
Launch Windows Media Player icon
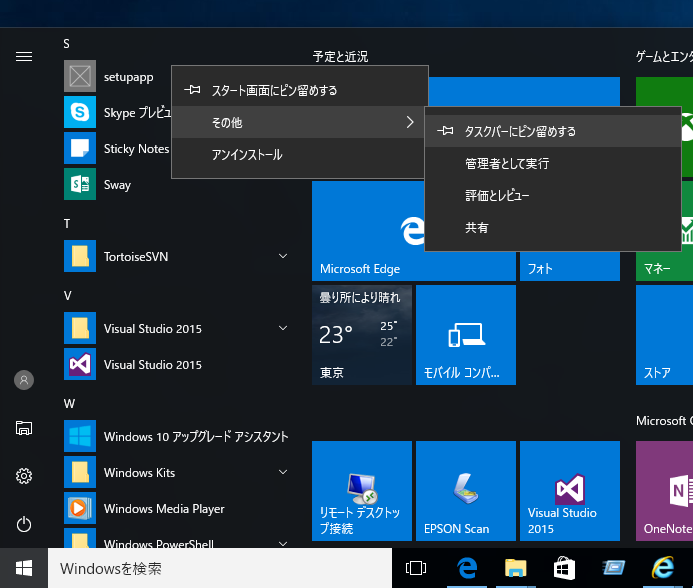80,508
